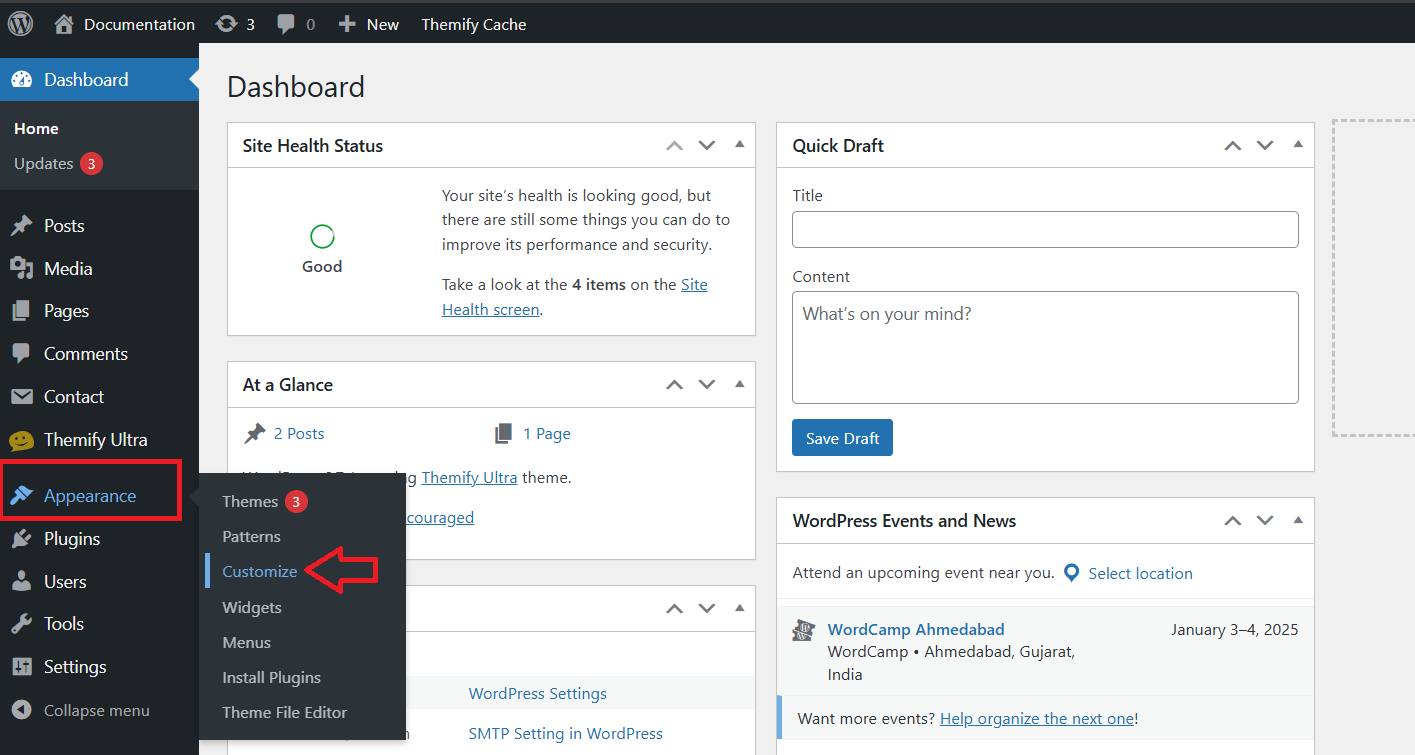Open the updates icon in admin bar
1415x755 pixels.
(226, 24)
